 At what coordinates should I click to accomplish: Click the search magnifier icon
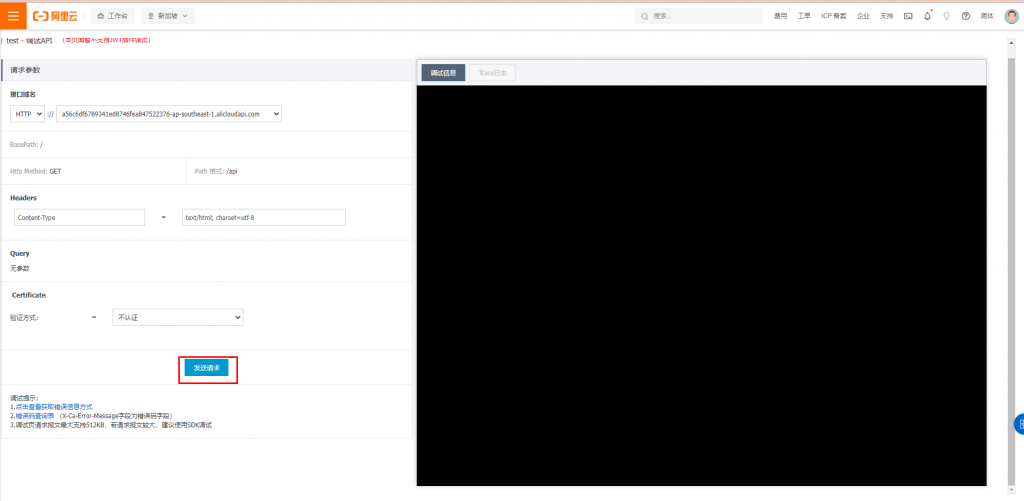[x=645, y=16]
